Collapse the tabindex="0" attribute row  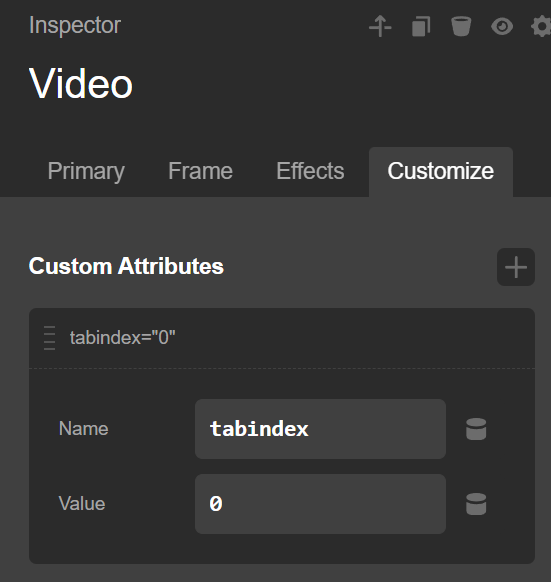(282, 338)
